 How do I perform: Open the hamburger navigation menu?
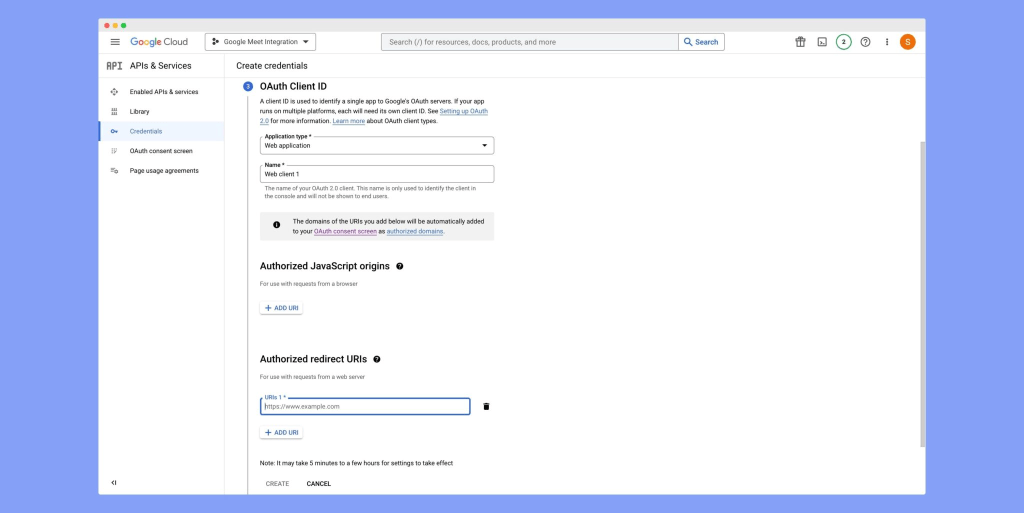pyautogui.click(x=115, y=42)
